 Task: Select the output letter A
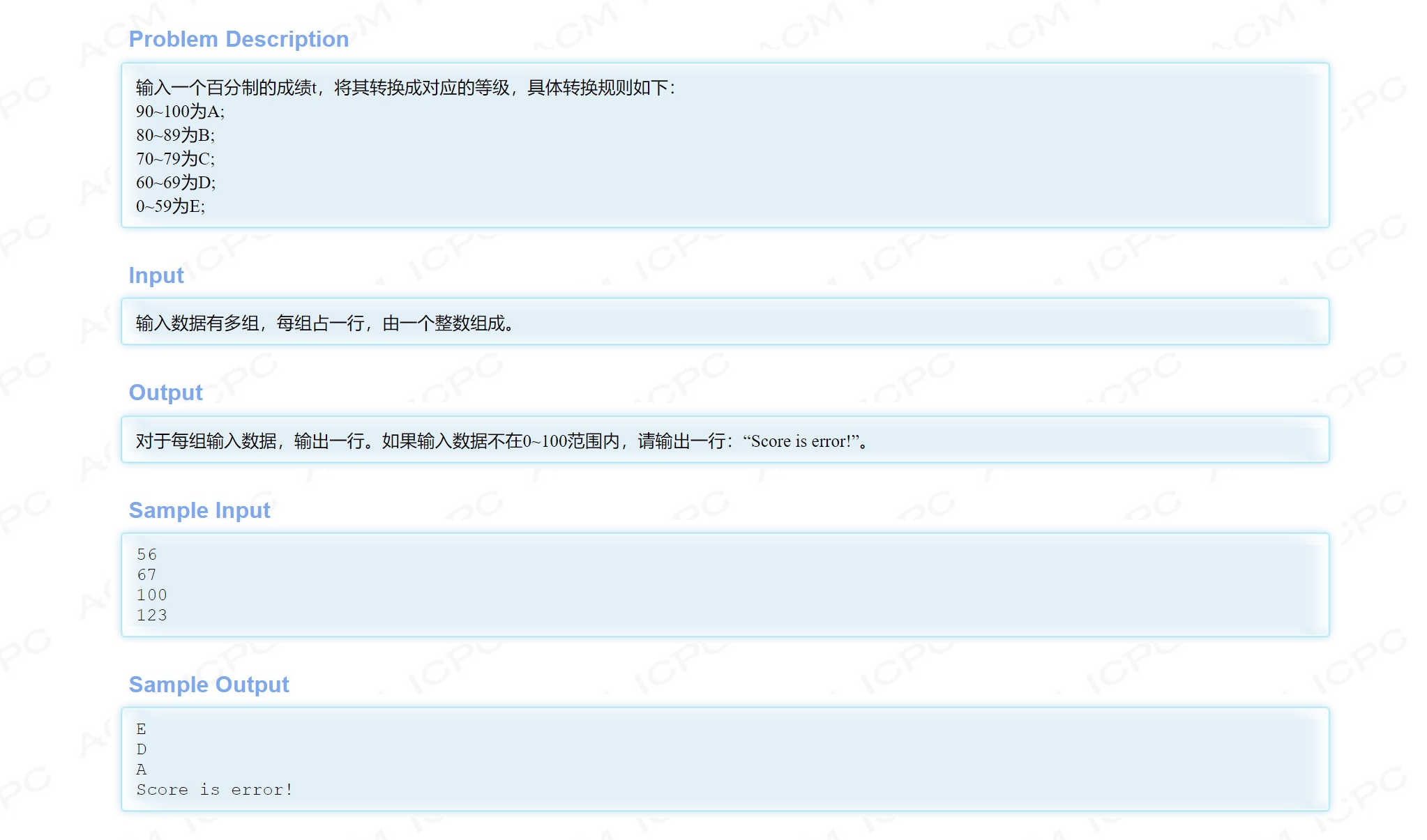(142, 769)
